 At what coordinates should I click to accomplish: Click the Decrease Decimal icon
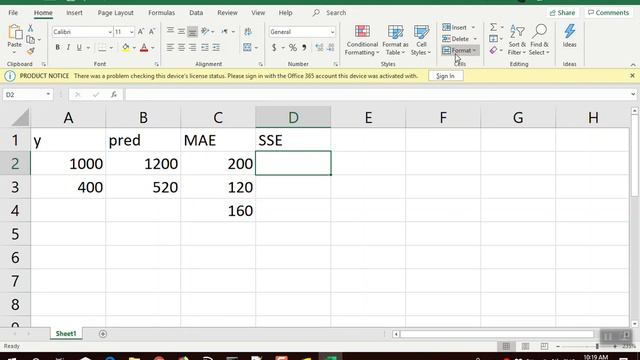[x=331, y=48]
